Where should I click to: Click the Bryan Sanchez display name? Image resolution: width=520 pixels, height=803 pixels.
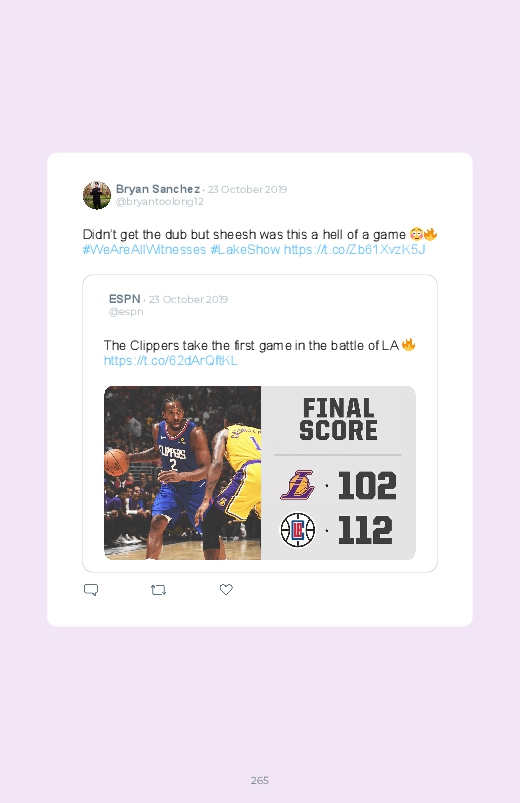pos(158,189)
